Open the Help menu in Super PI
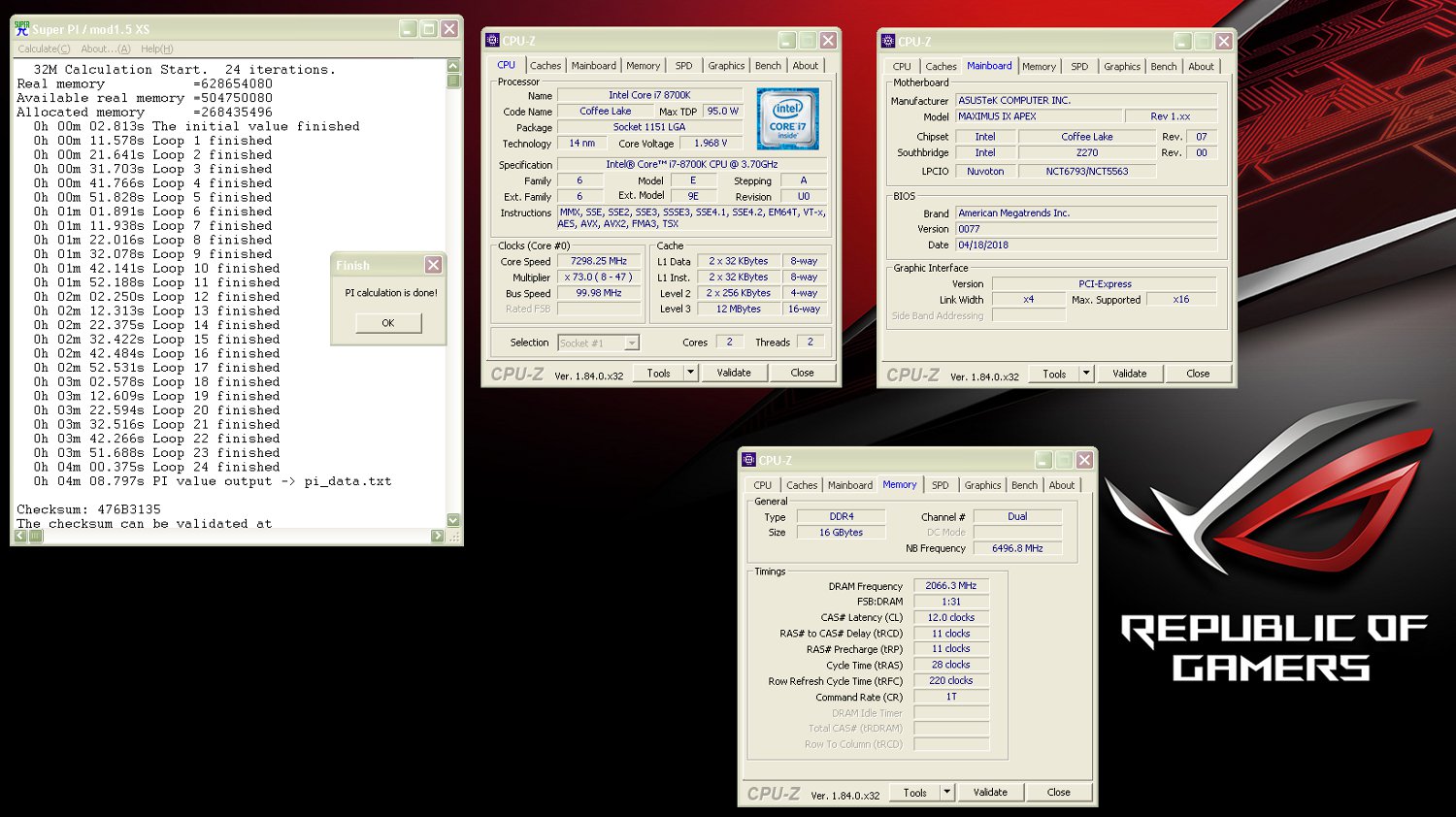This screenshot has width=1456, height=817. tap(156, 49)
